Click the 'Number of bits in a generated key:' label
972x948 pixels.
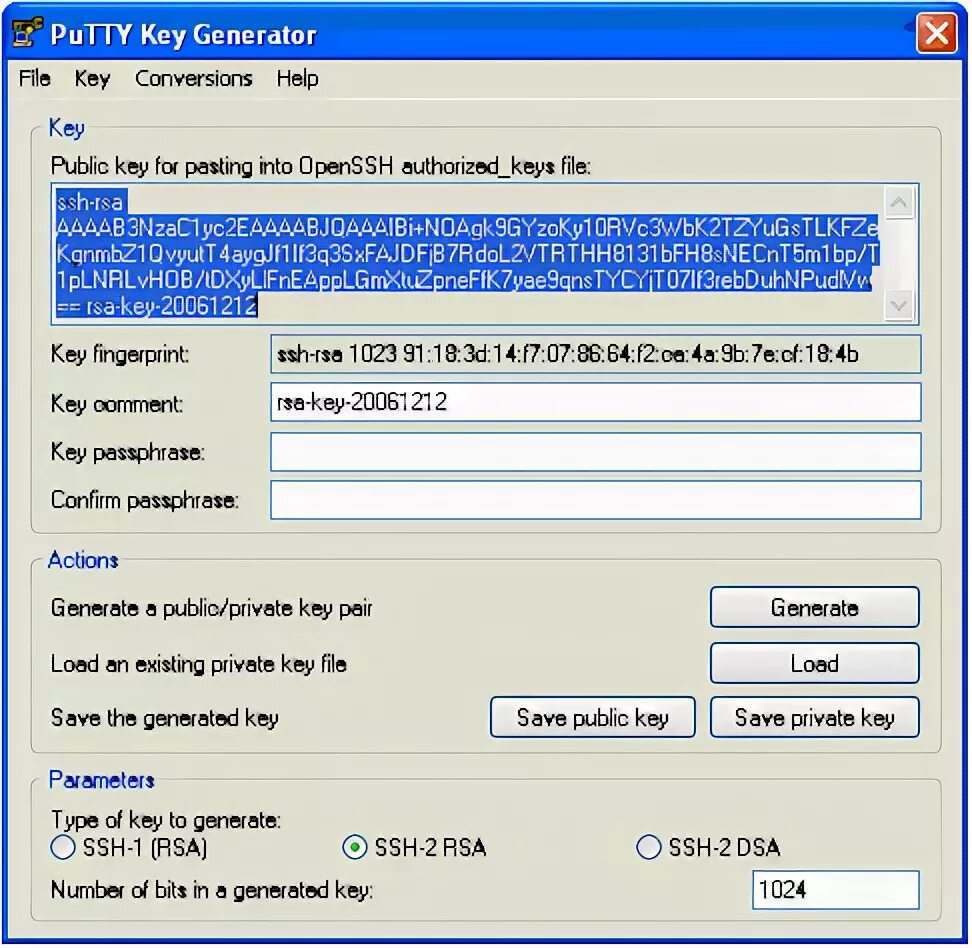point(212,890)
